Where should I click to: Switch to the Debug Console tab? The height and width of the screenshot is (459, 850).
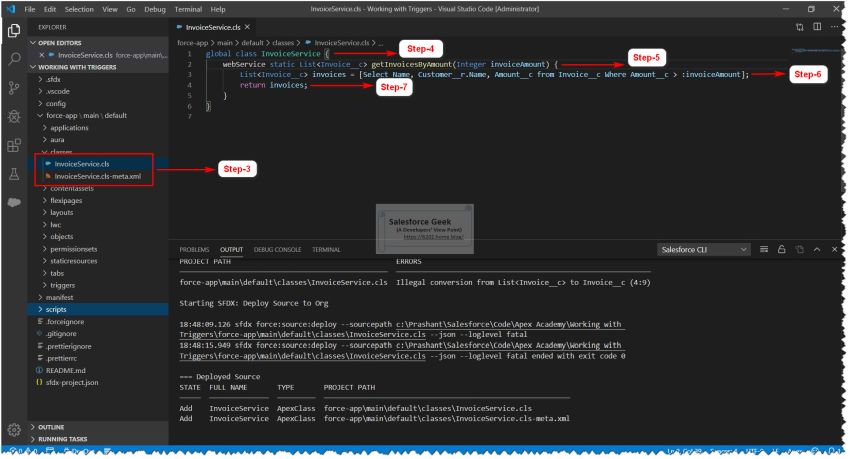click(x=277, y=249)
